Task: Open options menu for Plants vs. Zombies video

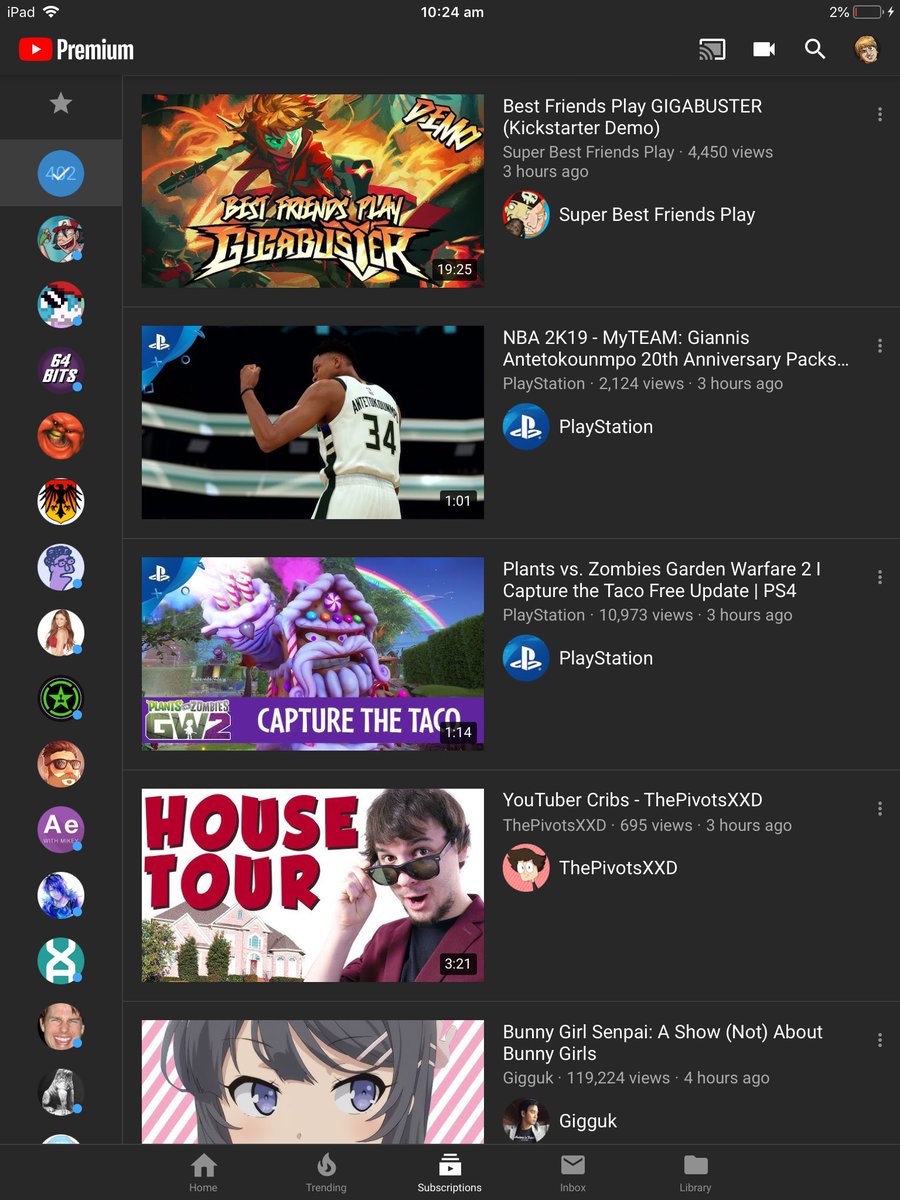Action: 879,577
